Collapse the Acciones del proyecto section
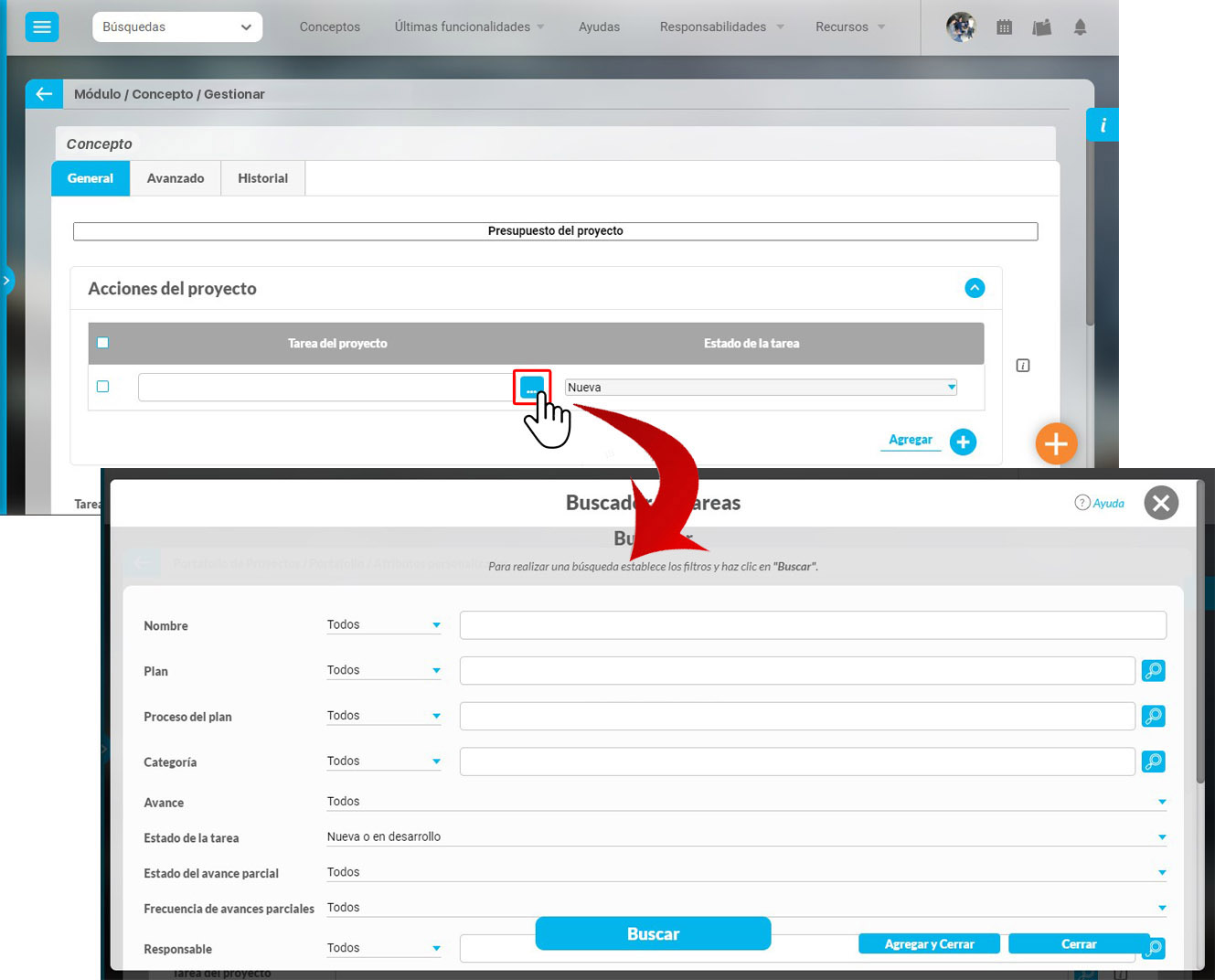 pos(975,288)
